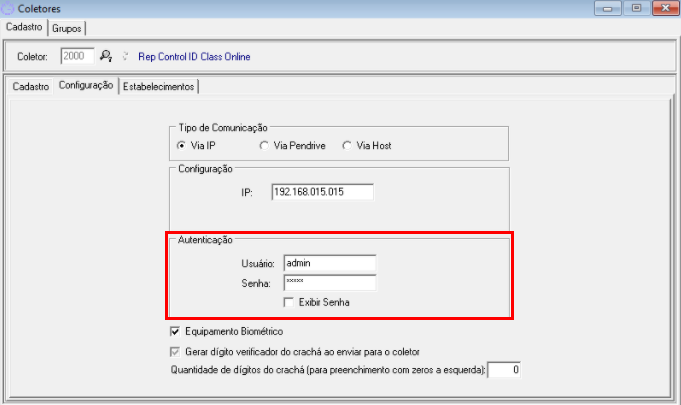Image resolution: width=681 pixels, height=405 pixels.
Task: Select the Configuração tab
Action: click(85, 86)
